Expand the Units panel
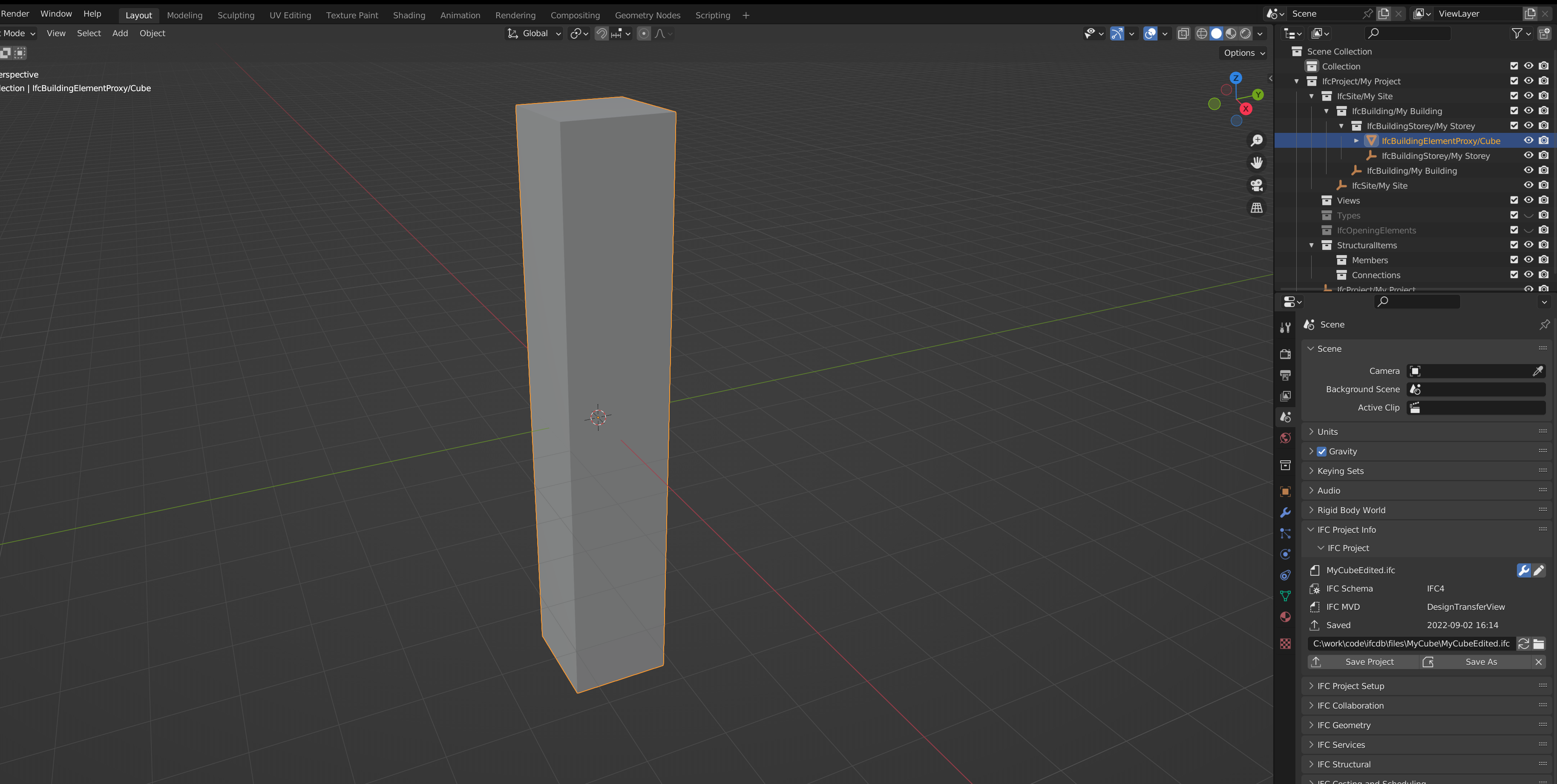This screenshot has height=784, width=1557. pyautogui.click(x=1427, y=431)
